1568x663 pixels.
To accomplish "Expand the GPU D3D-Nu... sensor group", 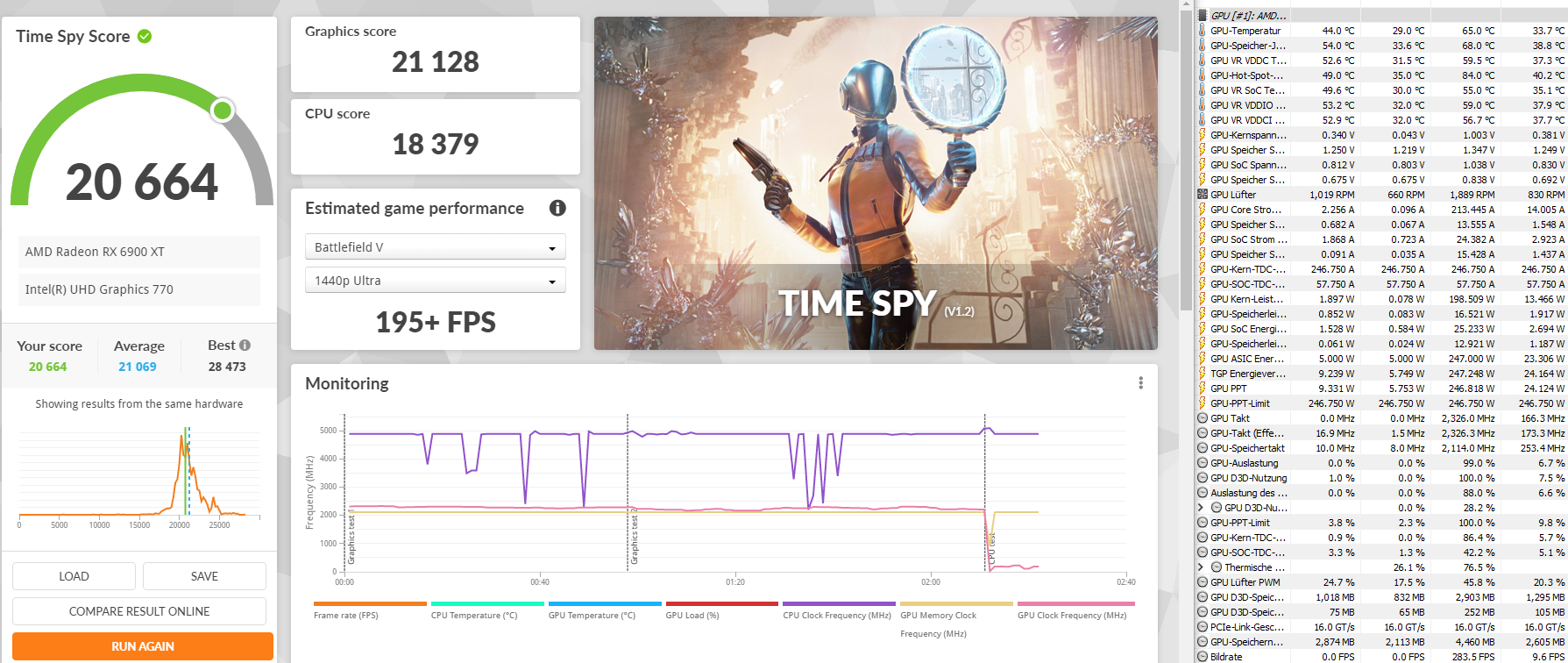I will coord(1201,508).
